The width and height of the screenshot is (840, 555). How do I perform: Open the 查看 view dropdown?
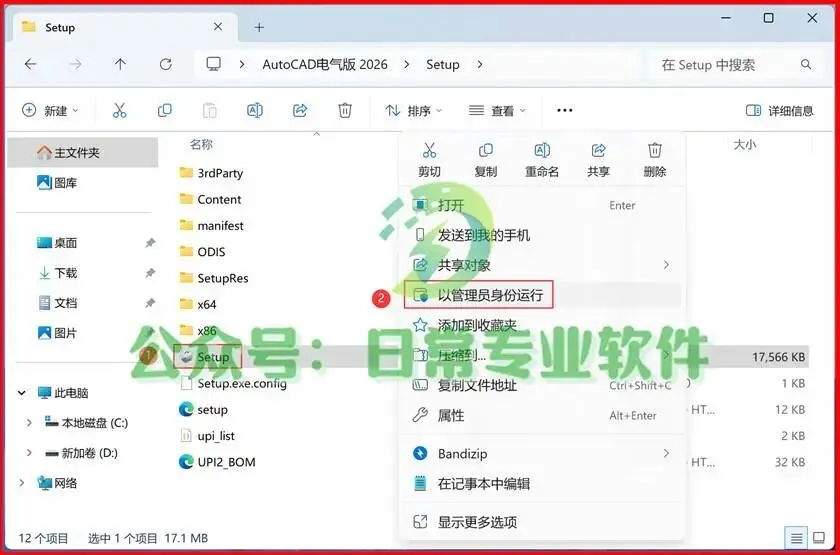[497, 110]
